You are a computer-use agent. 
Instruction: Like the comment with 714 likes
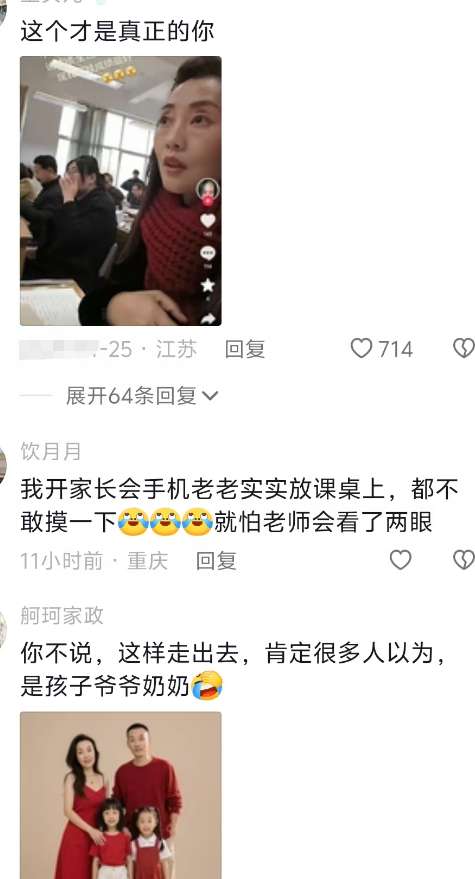361,349
